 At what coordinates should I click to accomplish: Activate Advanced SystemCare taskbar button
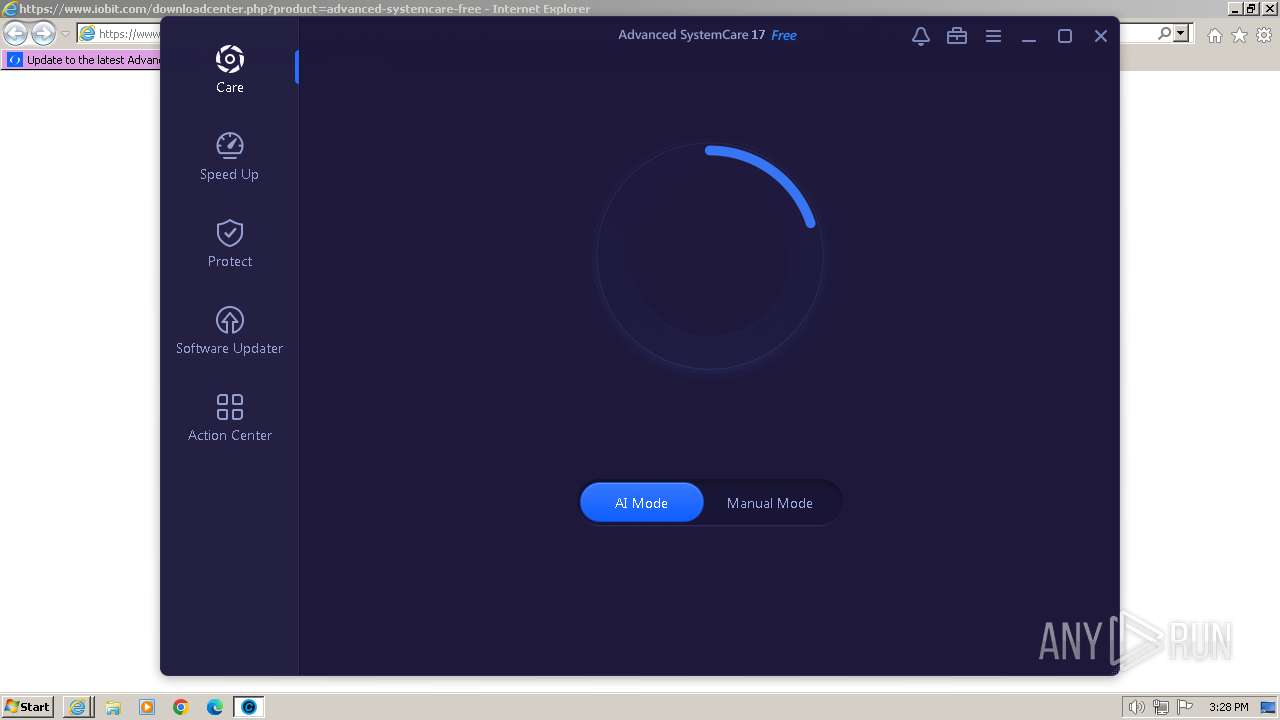tap(249, 707)
